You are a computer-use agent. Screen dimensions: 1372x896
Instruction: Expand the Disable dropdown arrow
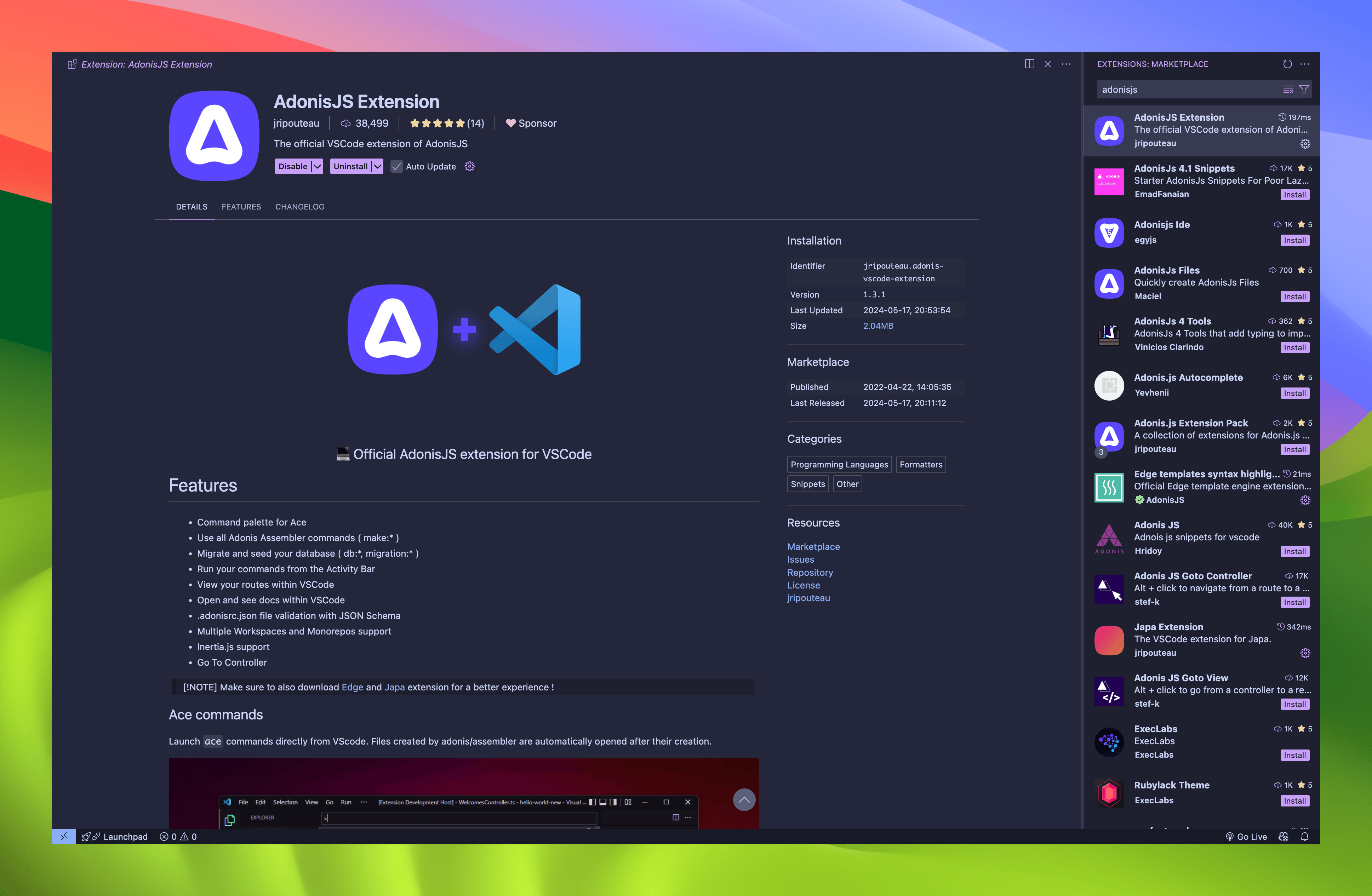(x=317, y=167)
